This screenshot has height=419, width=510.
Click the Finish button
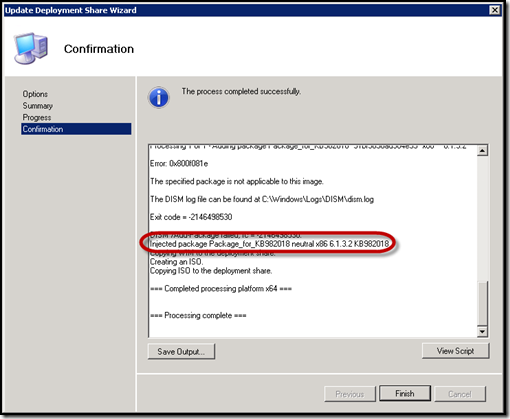(x=405, y=394)
